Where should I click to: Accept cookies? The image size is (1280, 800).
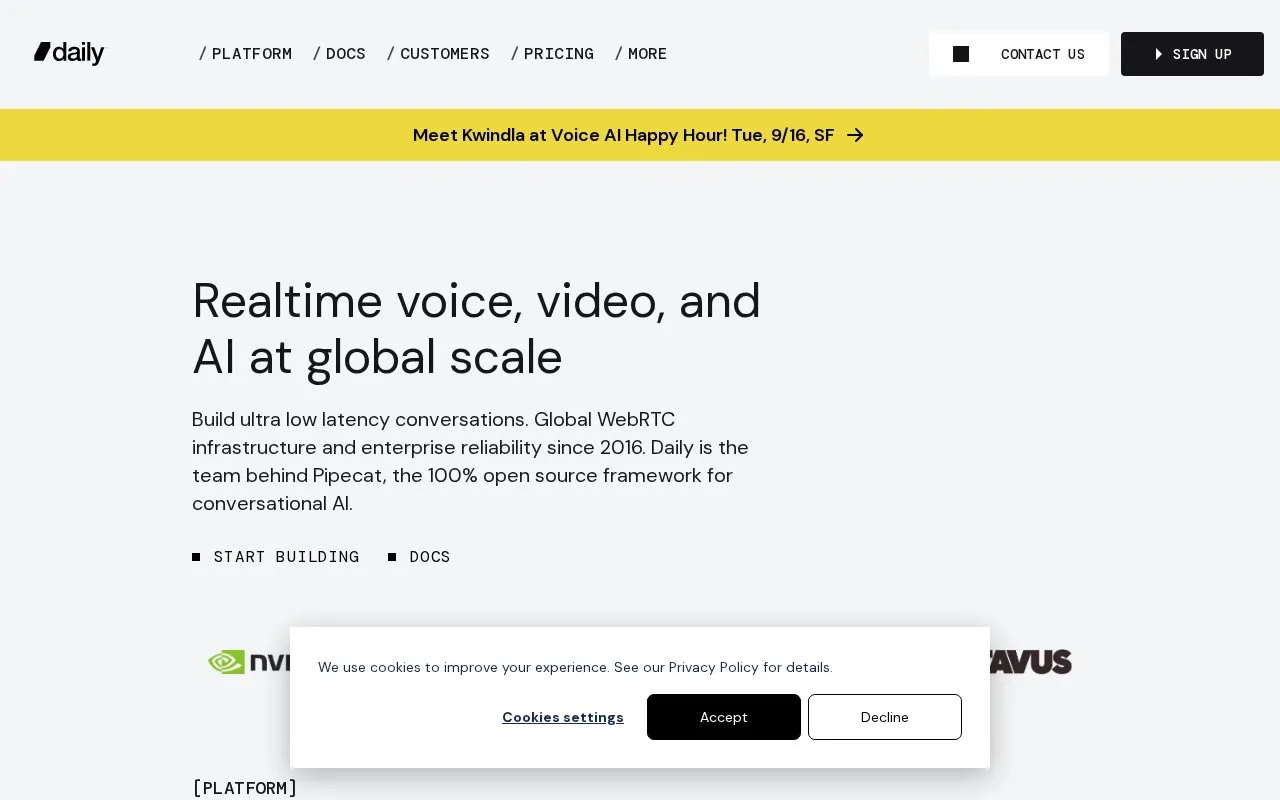[x=724, y=717]
